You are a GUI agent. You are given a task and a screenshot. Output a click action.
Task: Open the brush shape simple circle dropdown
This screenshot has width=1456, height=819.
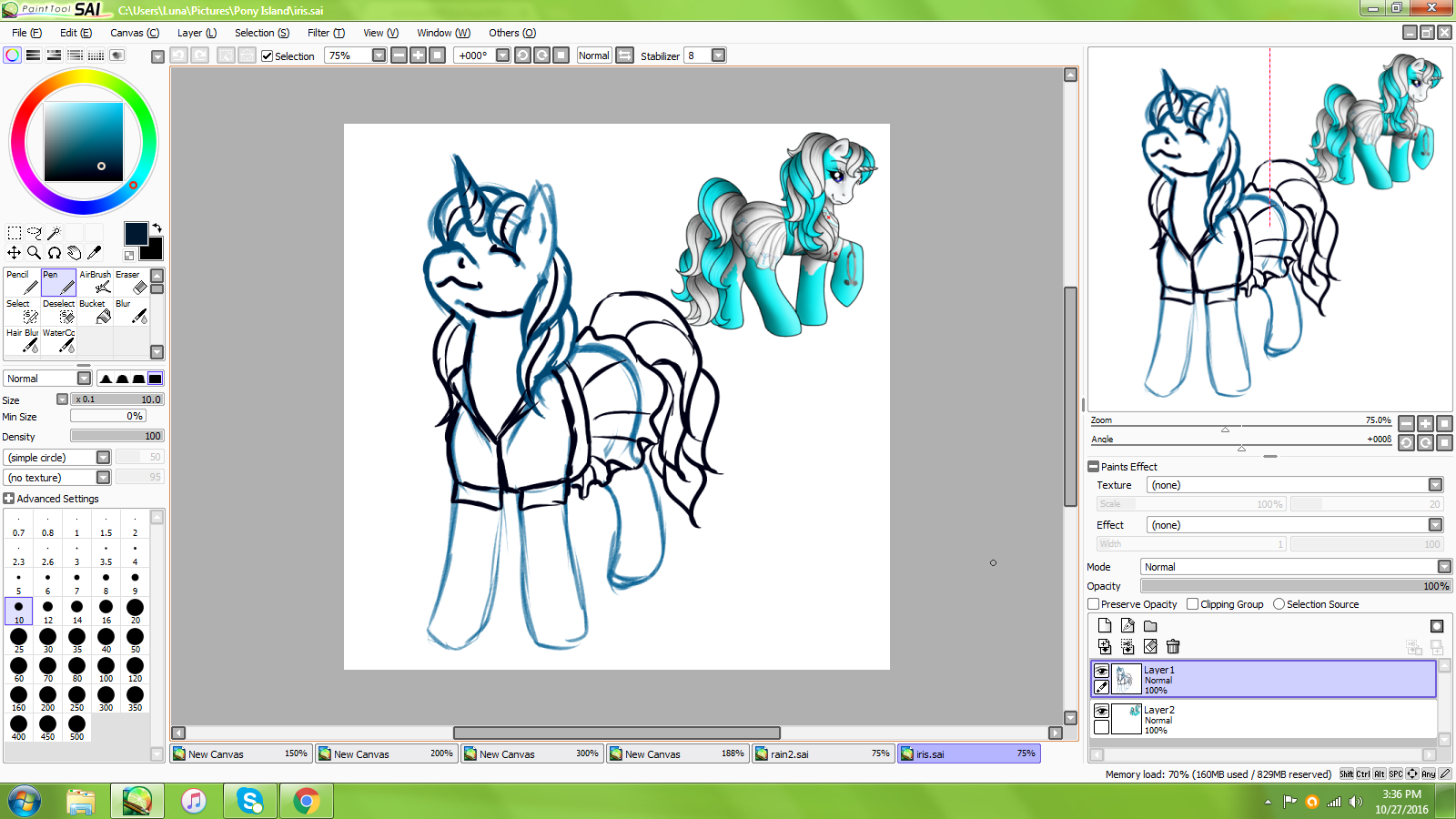[103, 458]
